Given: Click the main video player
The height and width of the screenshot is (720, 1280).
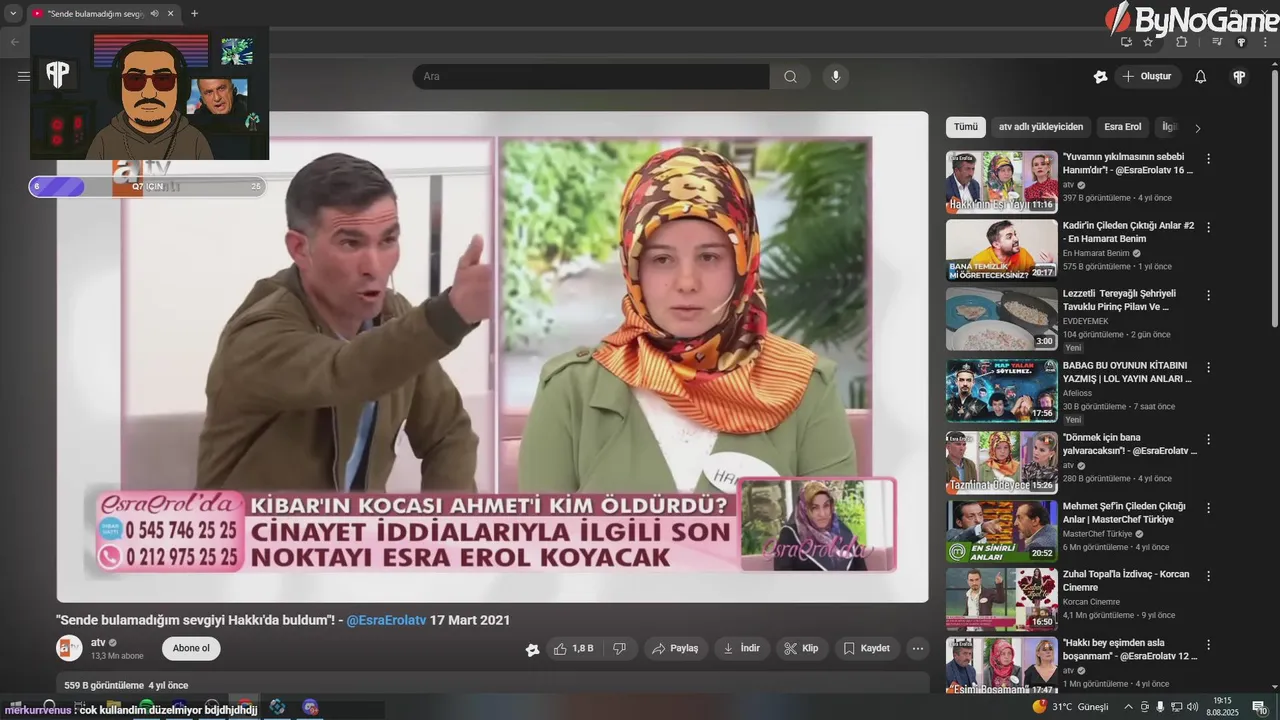Looking at the screenshot, I should 492,356.
